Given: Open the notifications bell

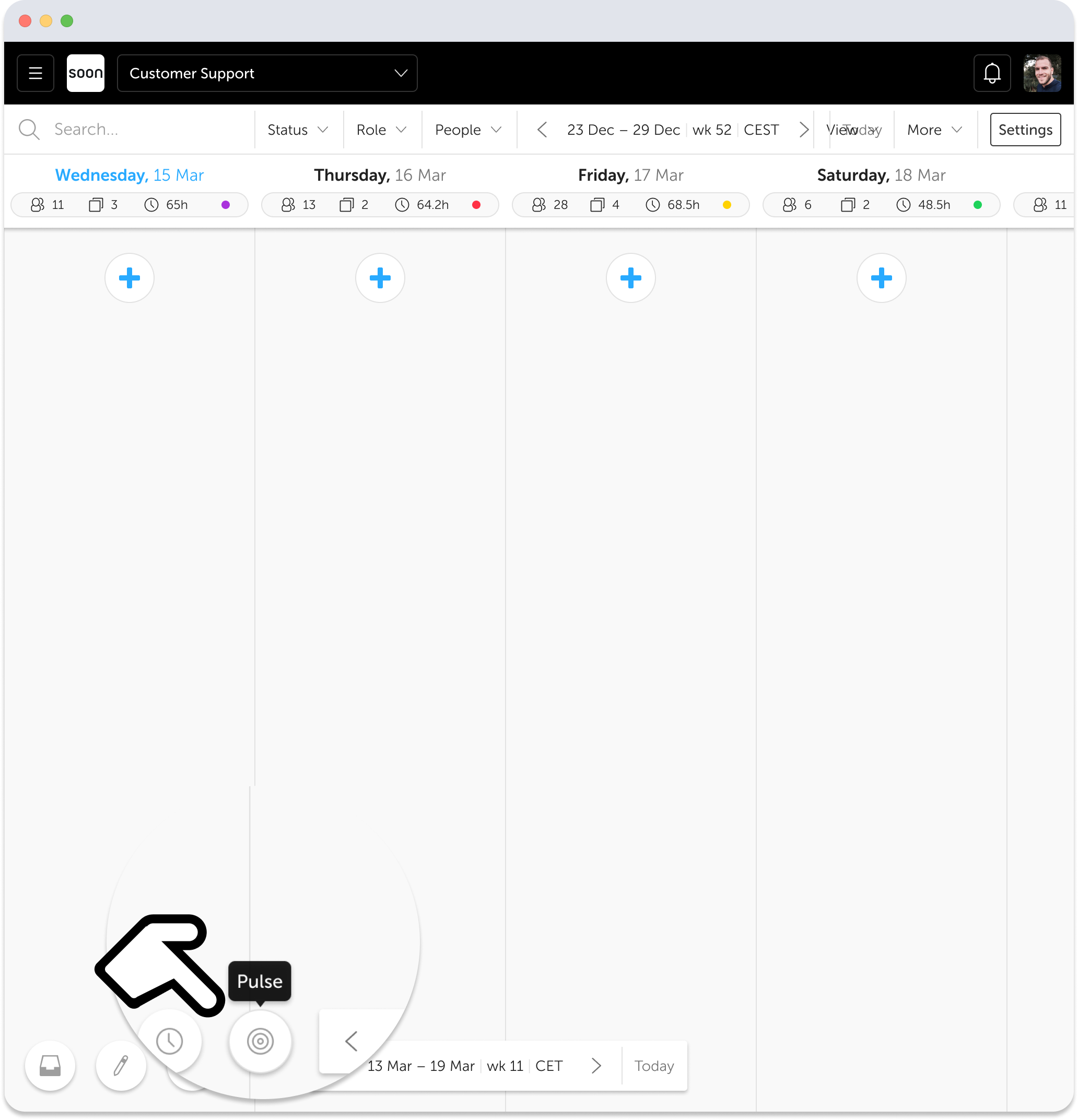Looking at the screenshot, I should 992,73.
